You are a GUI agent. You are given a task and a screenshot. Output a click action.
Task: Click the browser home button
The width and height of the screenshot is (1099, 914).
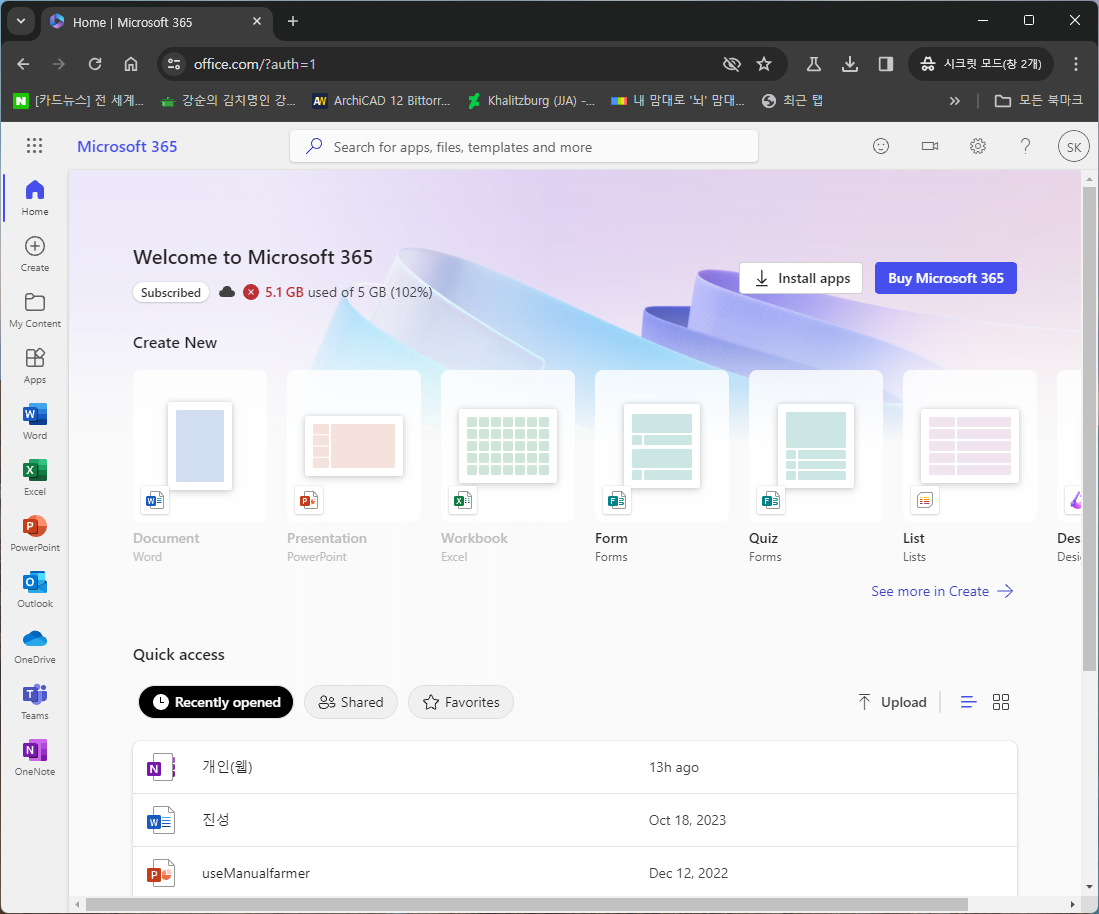coord(130,64)
